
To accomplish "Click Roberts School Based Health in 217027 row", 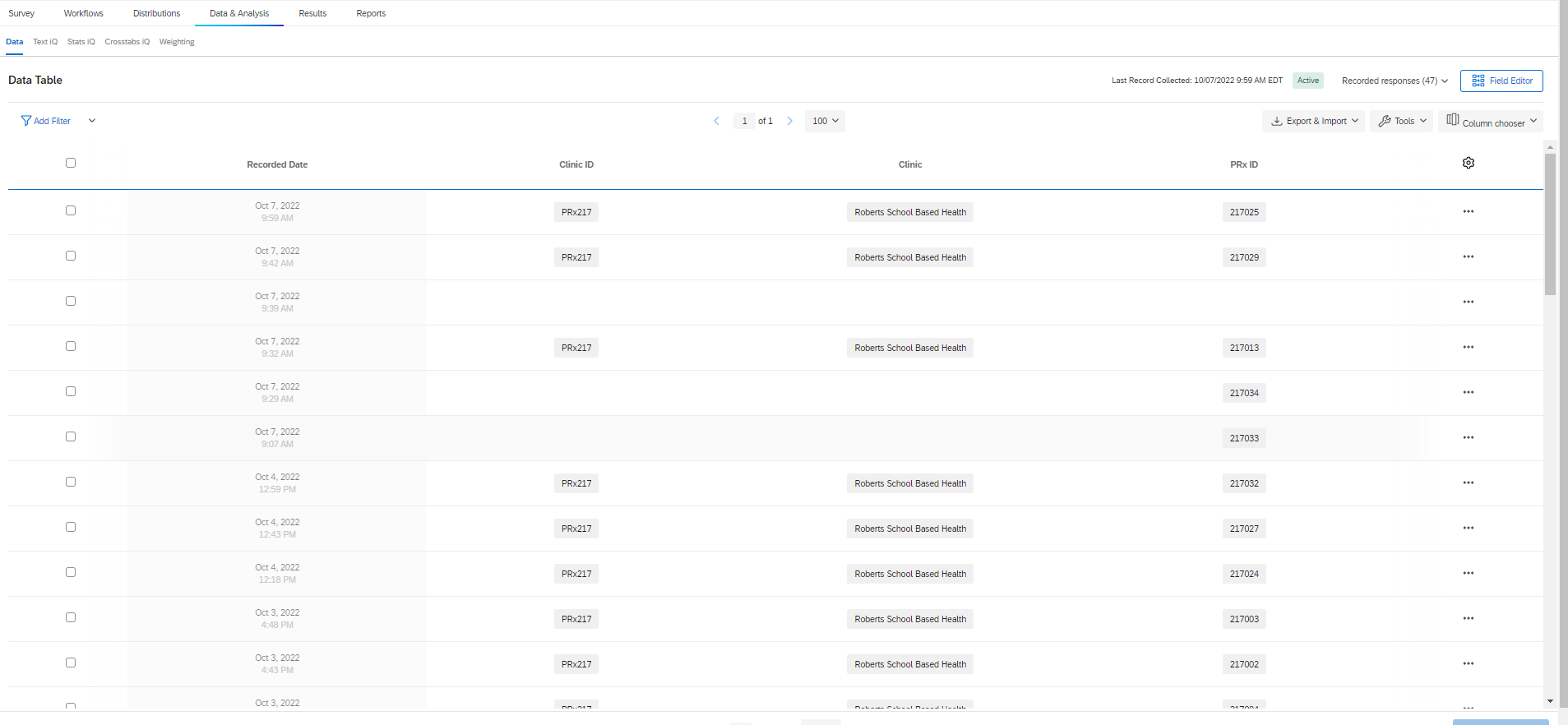I will click(910, 529).
